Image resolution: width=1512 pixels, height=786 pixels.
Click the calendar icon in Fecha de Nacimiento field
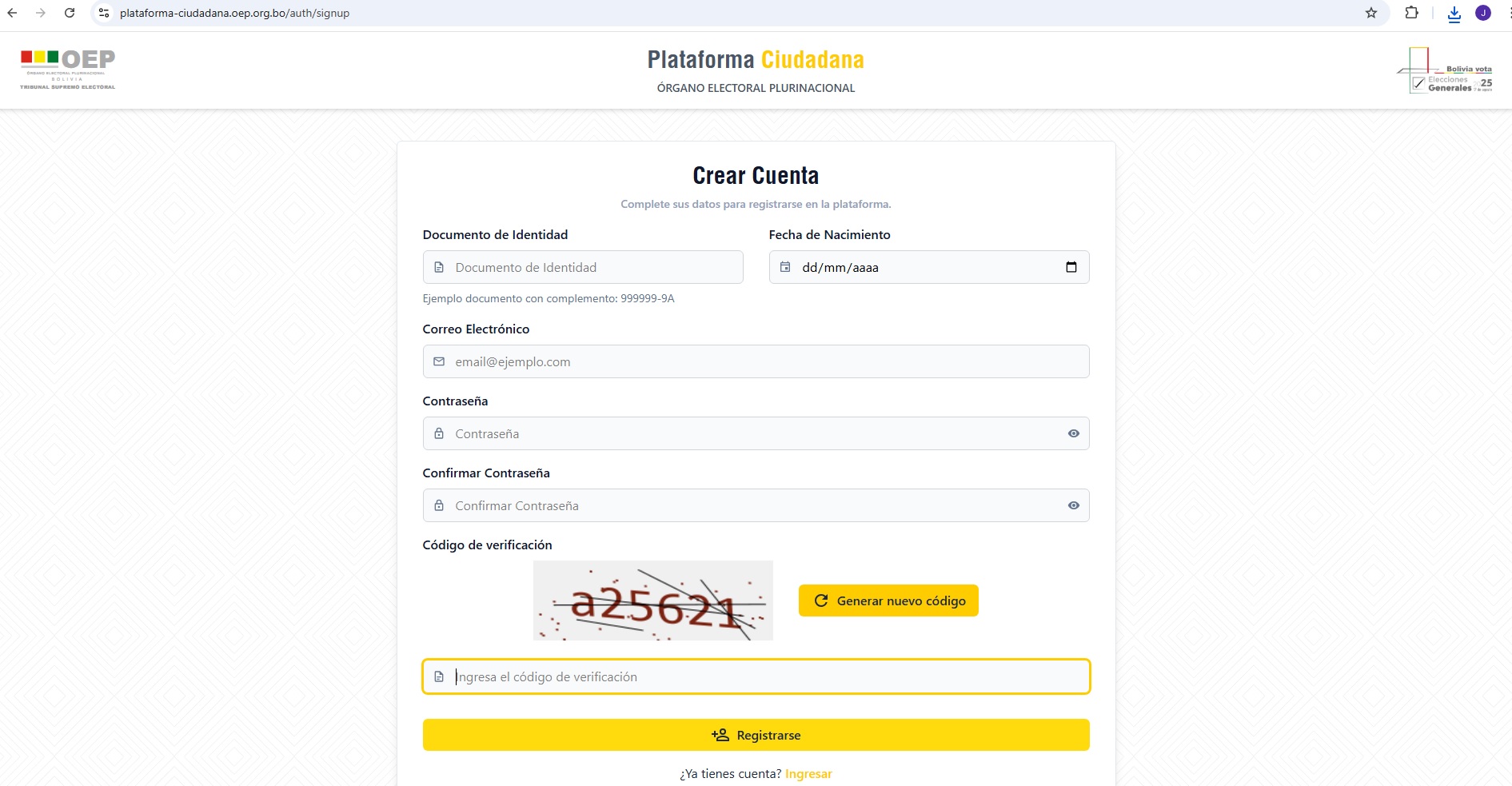pos(785,267)
